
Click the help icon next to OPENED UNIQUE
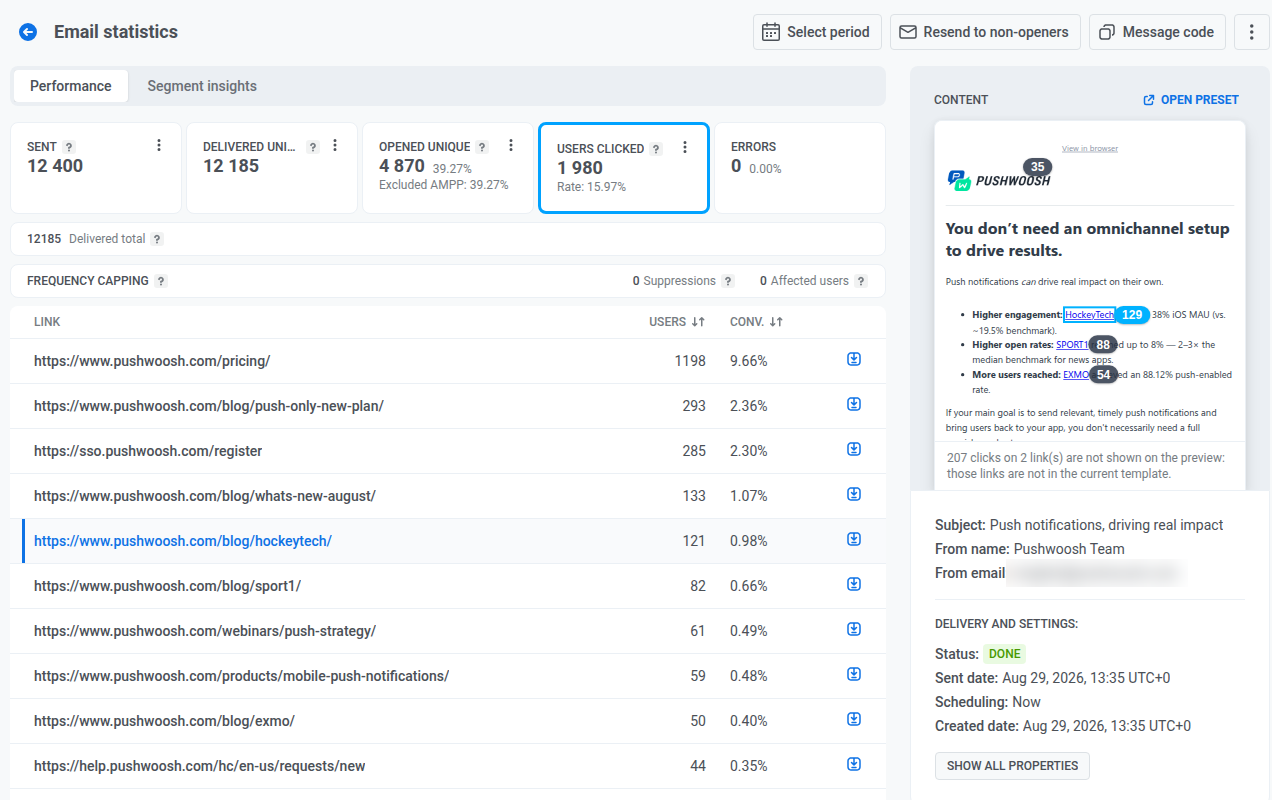[482, 147]
